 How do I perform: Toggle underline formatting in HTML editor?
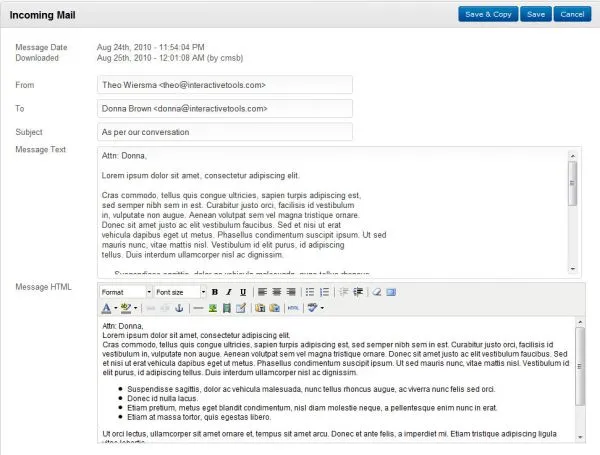click(242, 292)
